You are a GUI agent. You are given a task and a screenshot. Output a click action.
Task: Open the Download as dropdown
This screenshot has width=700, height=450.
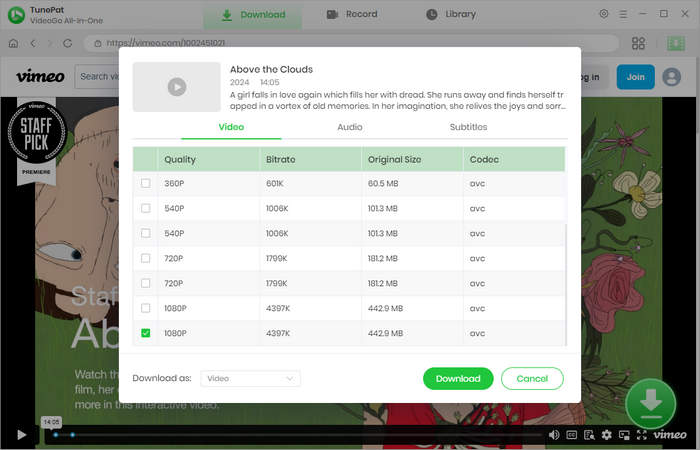(250, 379)
